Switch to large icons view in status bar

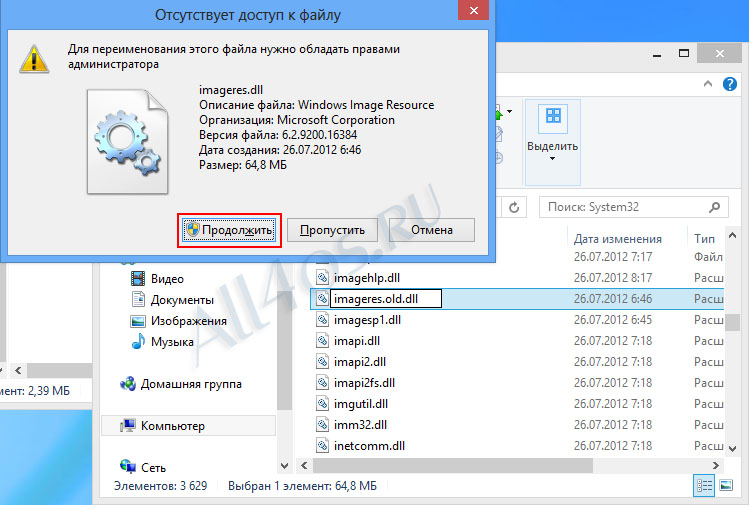726,485
